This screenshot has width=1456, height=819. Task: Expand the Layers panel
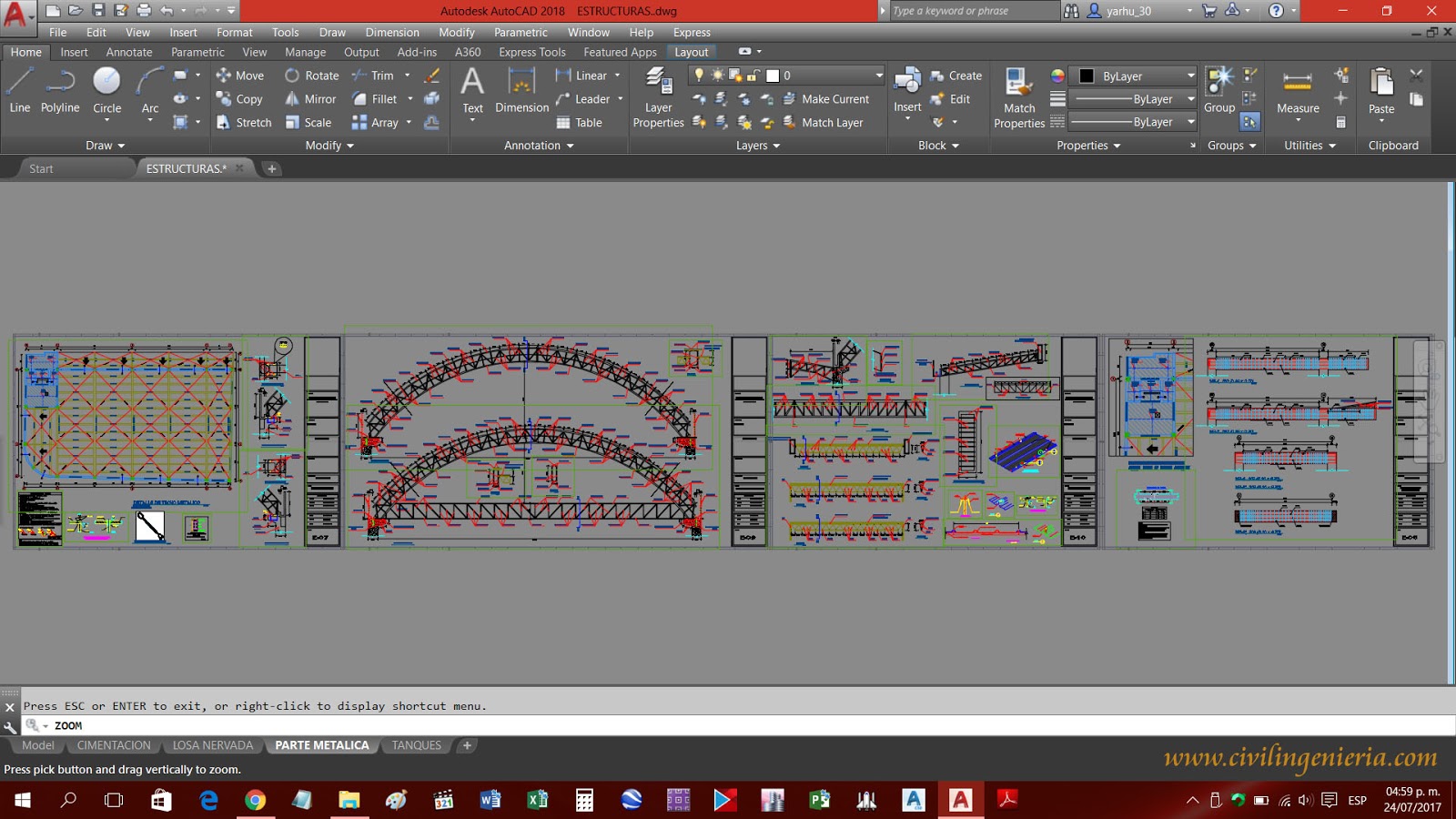tap(758, 146)
